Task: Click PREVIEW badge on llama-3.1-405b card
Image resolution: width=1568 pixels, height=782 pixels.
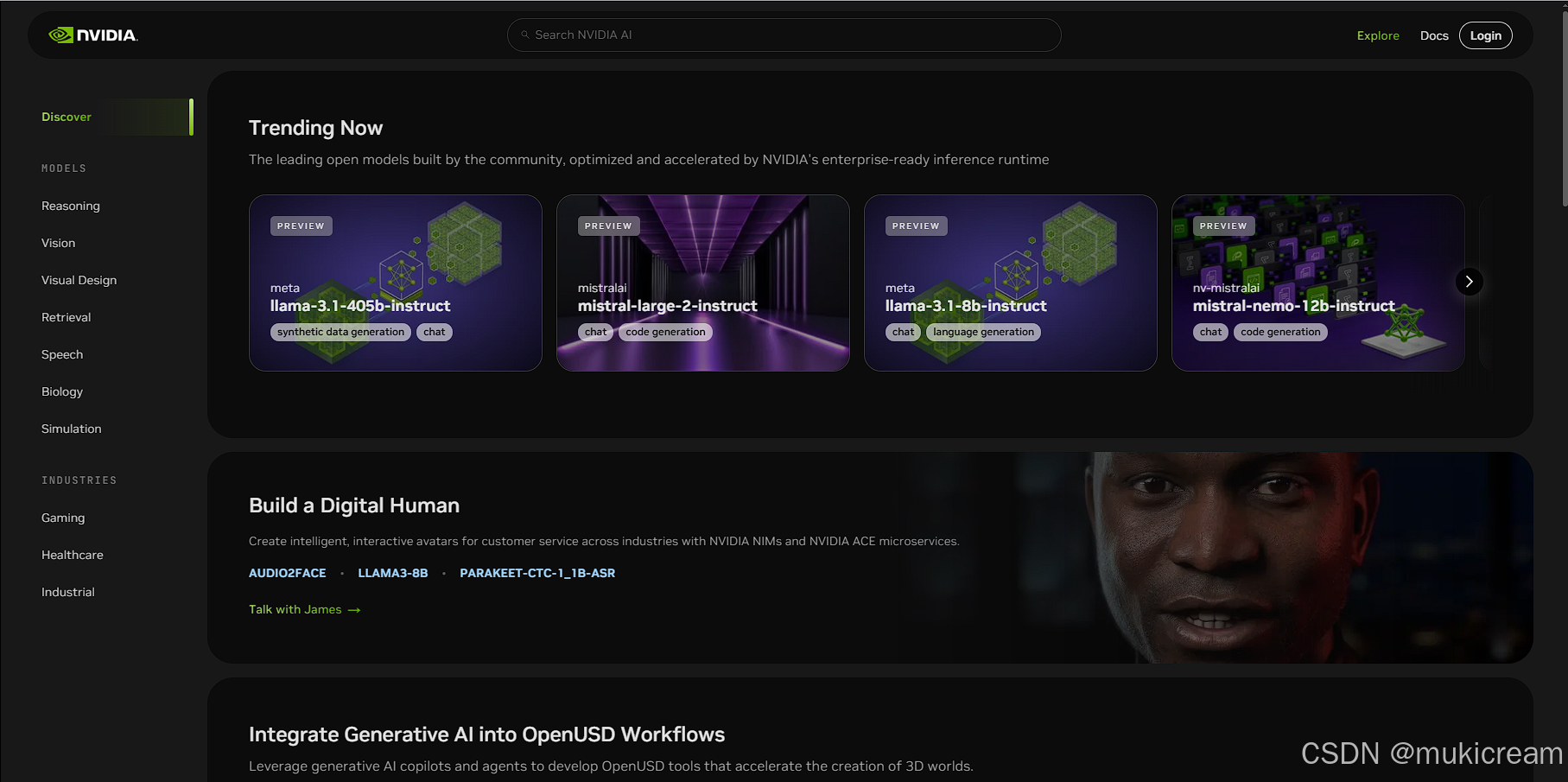Action: [301, 226]
